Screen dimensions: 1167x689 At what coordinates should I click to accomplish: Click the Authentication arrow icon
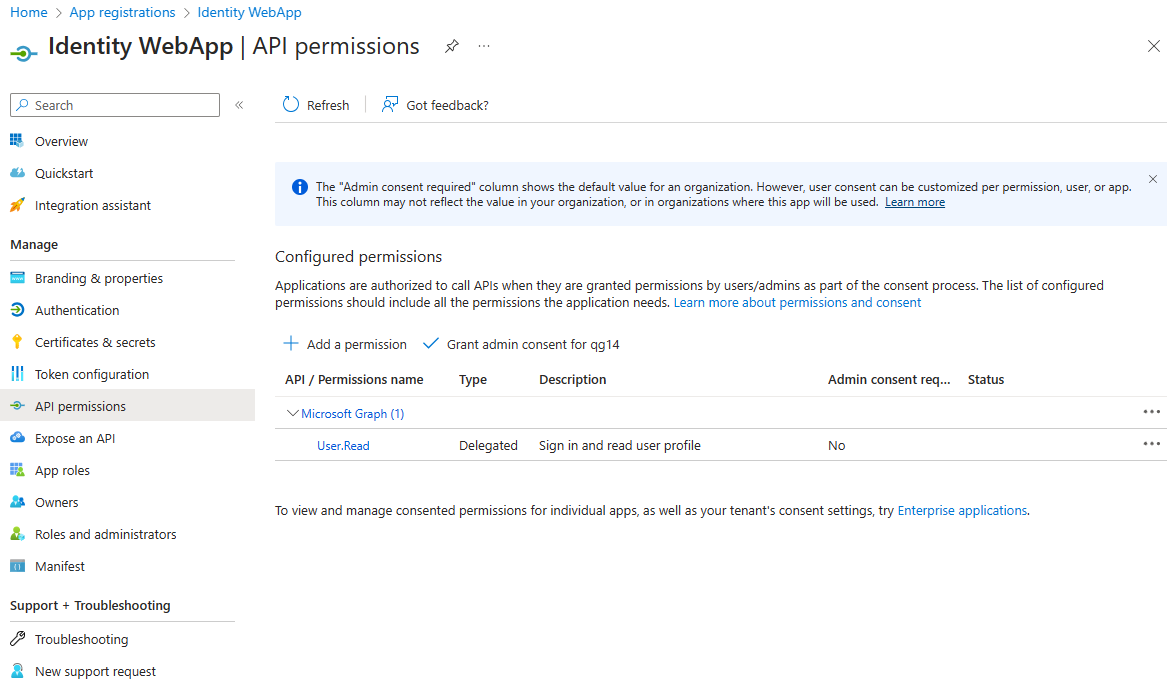(x=17, y=310)
